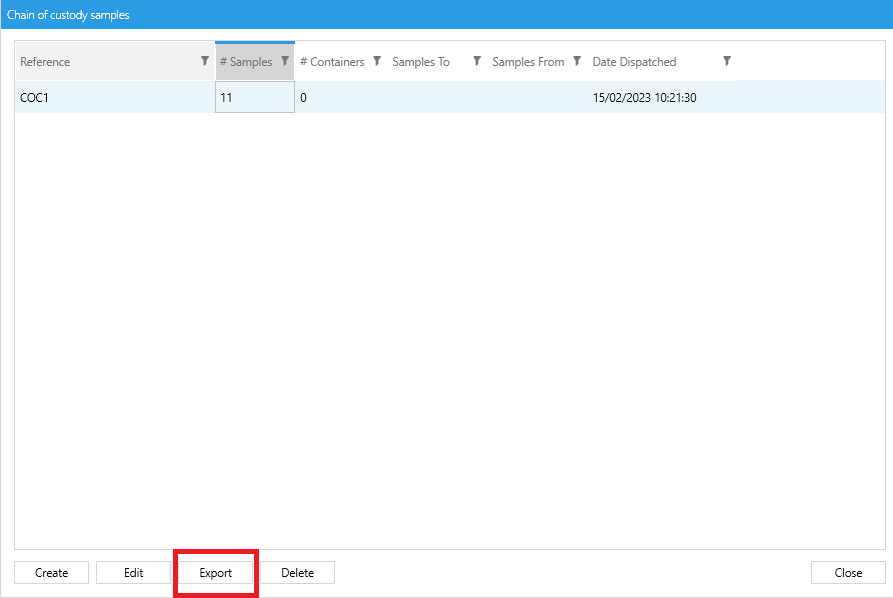The image size is (893, 598).
Task: Select the cell showing 0 containers
Action: [341, 97]
